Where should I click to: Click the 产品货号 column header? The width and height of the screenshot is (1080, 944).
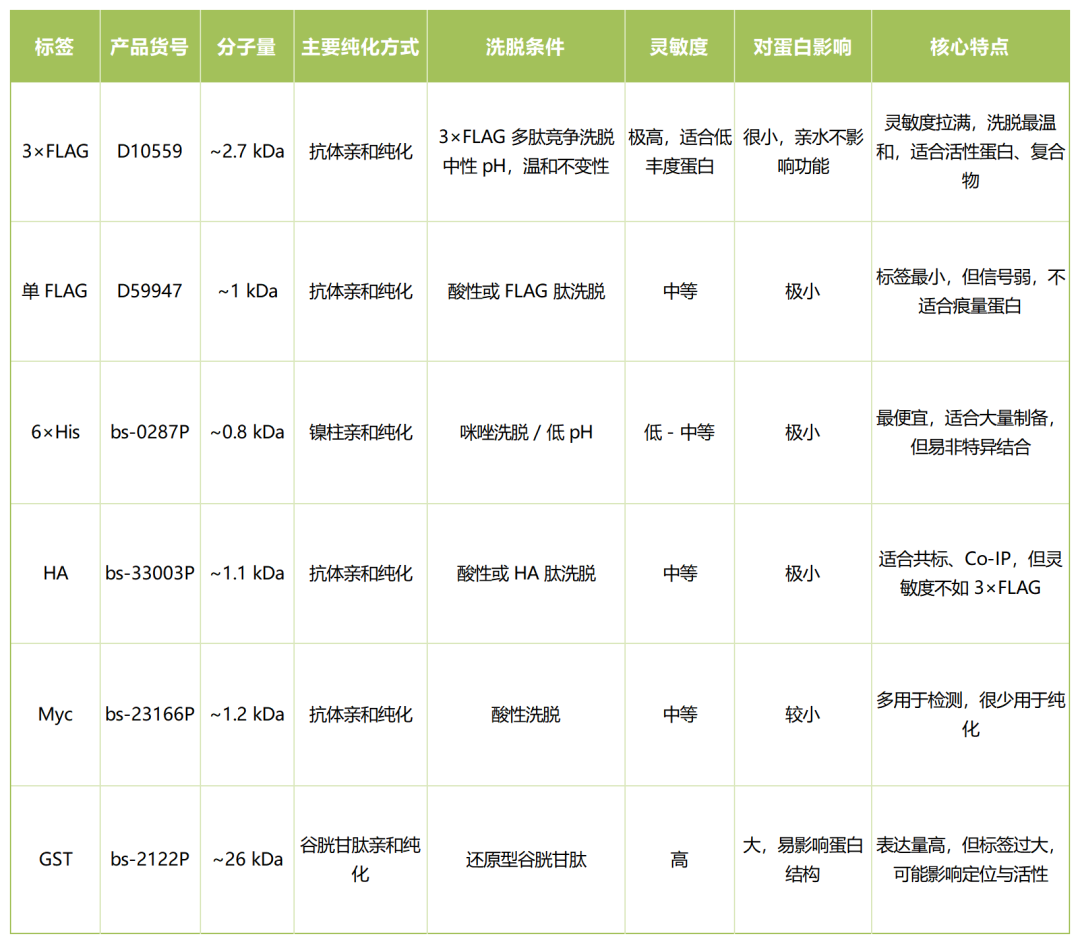(149, 47)
